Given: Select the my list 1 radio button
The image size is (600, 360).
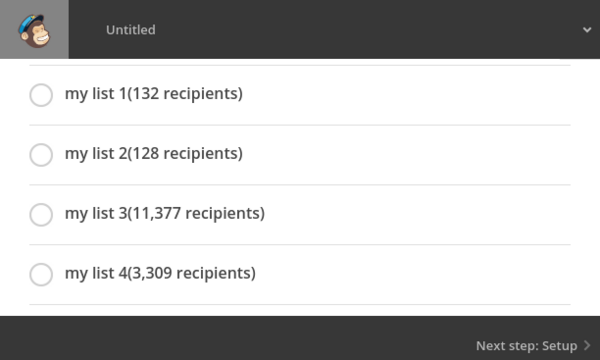Looking at the screenshot, I should tap(41, 95).
